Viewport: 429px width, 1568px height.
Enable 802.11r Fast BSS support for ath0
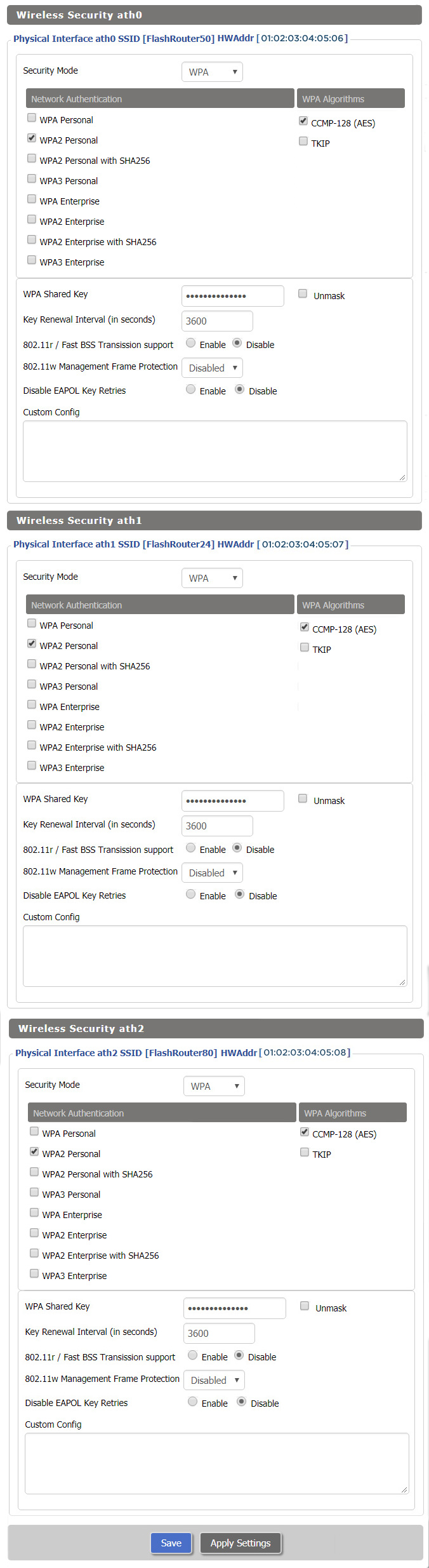[x=190, y=343]
